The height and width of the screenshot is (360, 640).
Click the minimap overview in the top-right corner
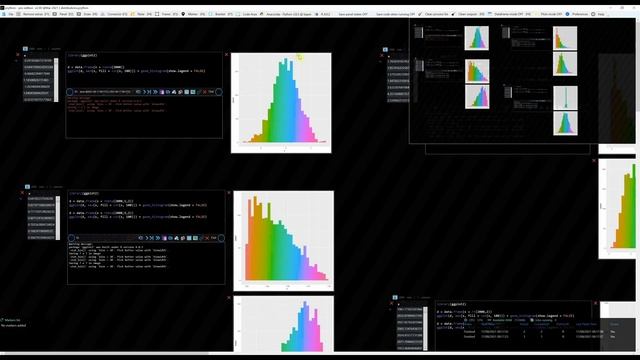522,81
